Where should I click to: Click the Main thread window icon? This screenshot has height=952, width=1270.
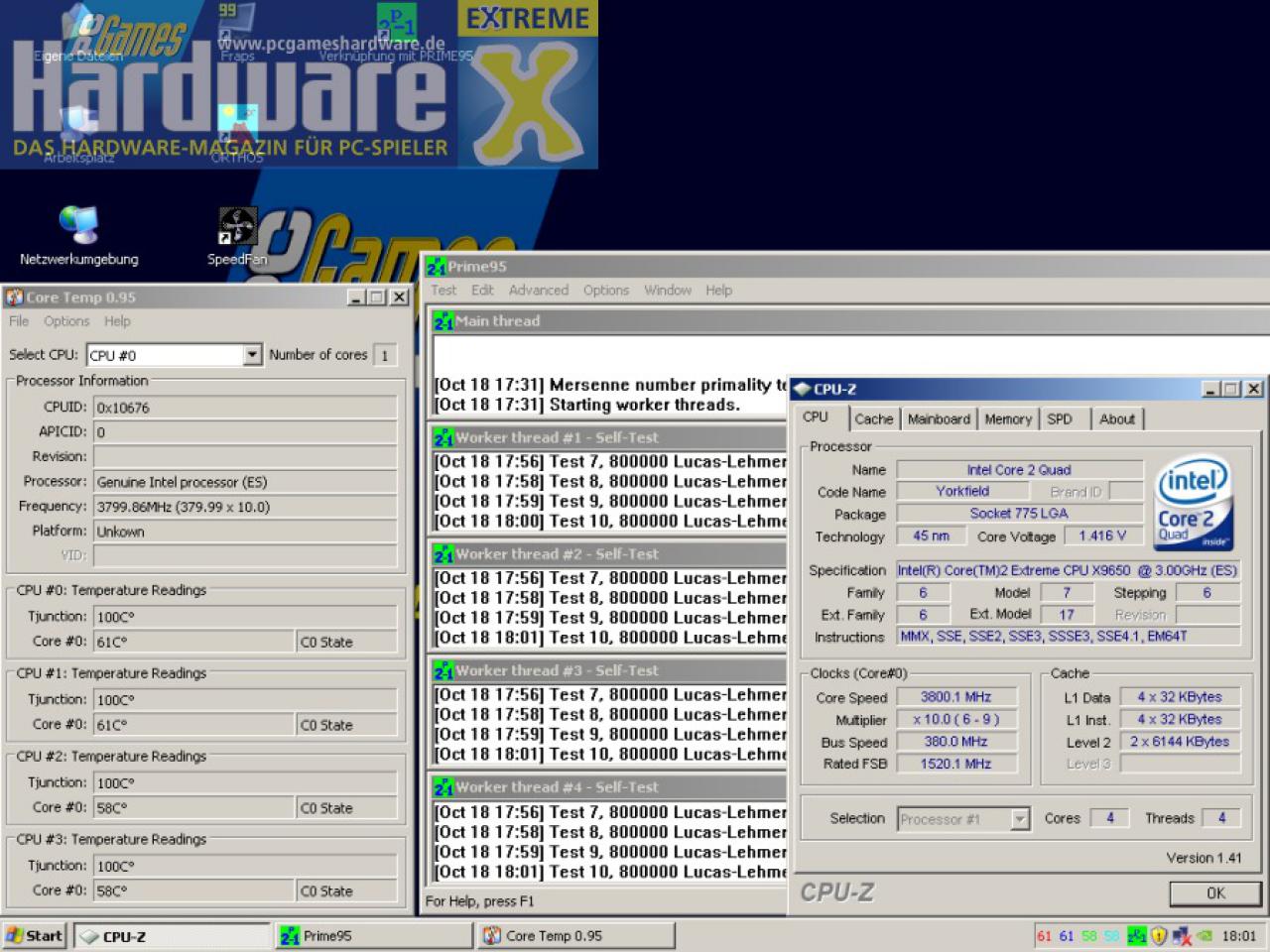tap(444, 321)
